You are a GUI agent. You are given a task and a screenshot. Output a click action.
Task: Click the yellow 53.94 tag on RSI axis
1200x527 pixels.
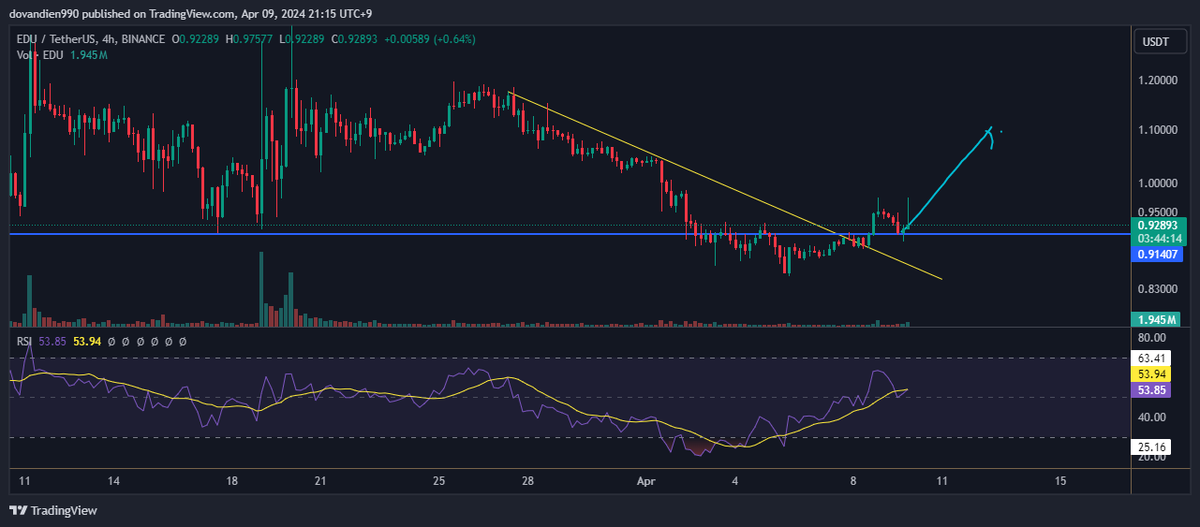coord(1149,373)
